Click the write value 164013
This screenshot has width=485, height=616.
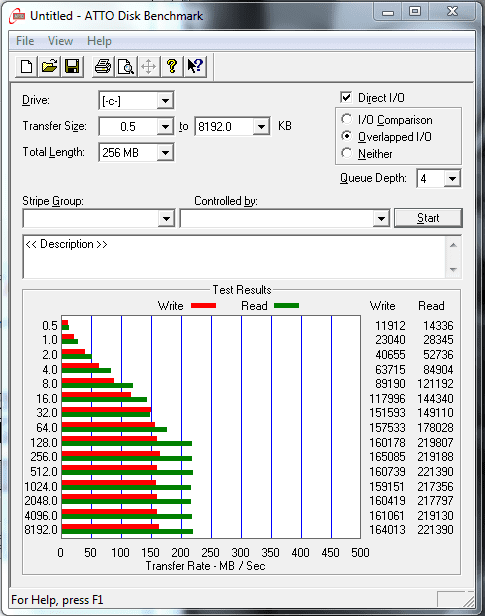pyautogui.click(x=387, y=530)
